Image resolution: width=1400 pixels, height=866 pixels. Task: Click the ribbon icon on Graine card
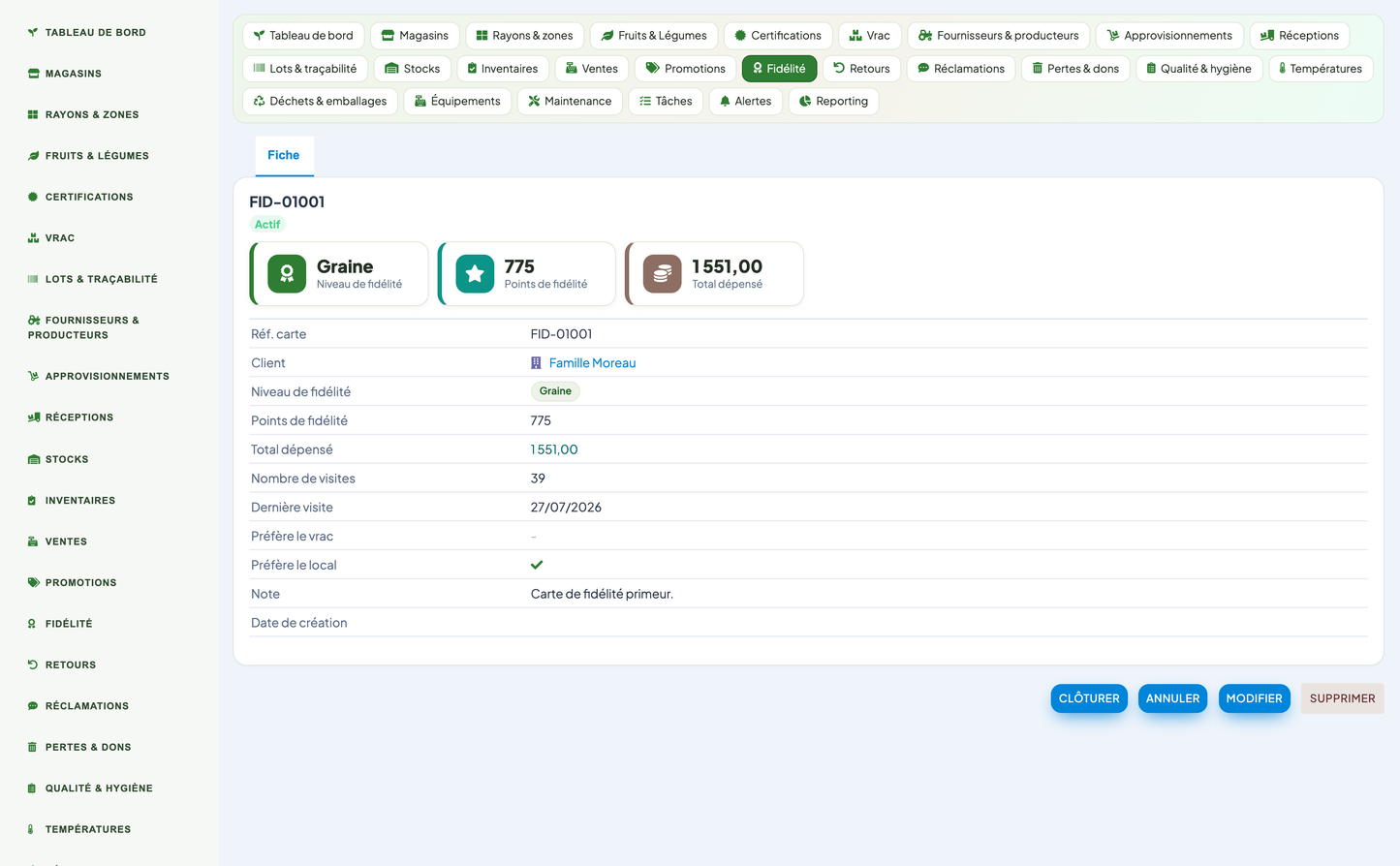(287, 274)
